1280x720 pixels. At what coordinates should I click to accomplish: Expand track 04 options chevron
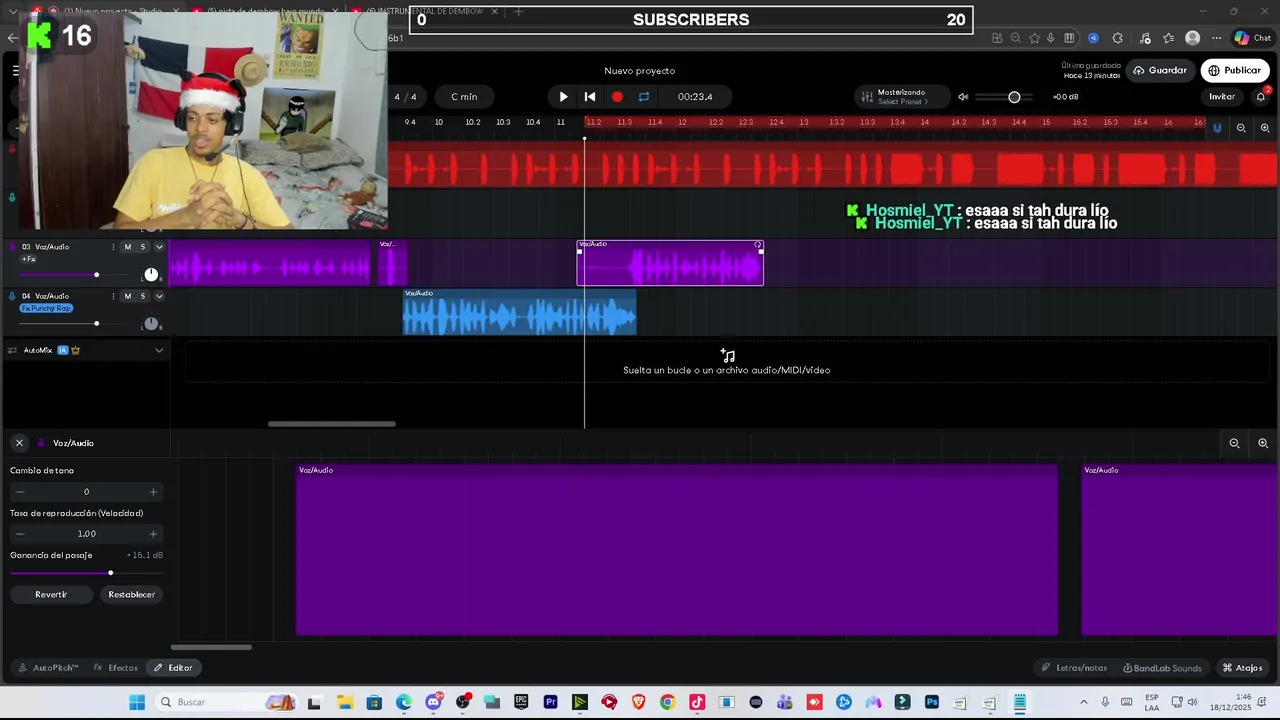tap(159, 296)
